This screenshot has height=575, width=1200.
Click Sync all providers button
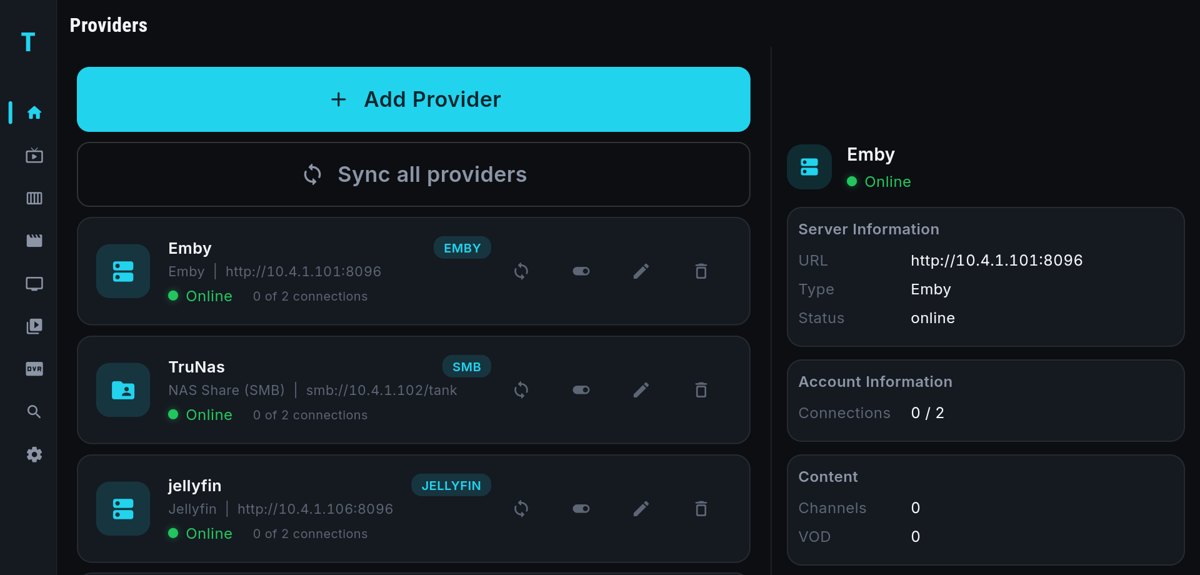click(x=413, y=174)
